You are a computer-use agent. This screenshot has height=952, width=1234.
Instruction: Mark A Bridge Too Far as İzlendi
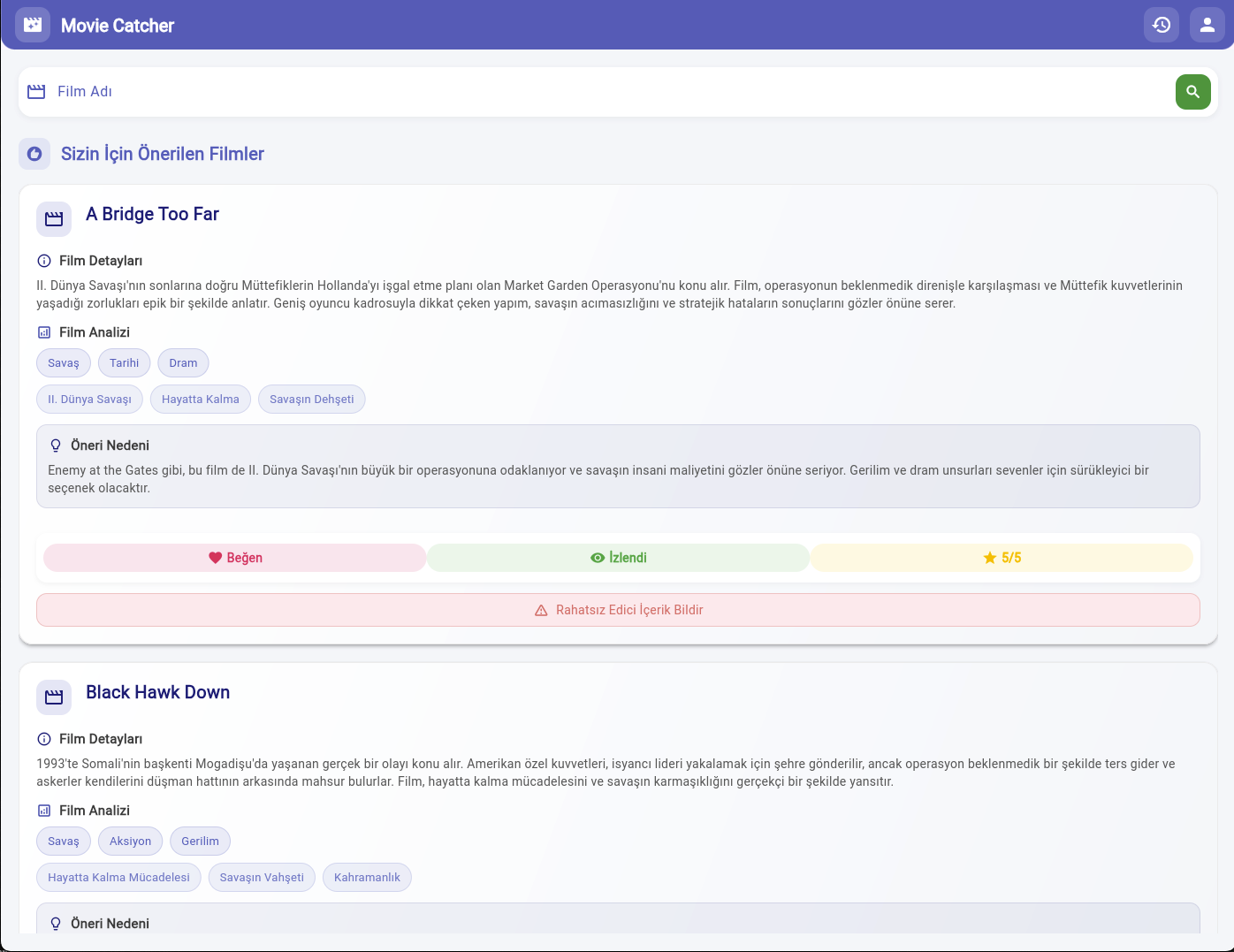tap(619, 558)
